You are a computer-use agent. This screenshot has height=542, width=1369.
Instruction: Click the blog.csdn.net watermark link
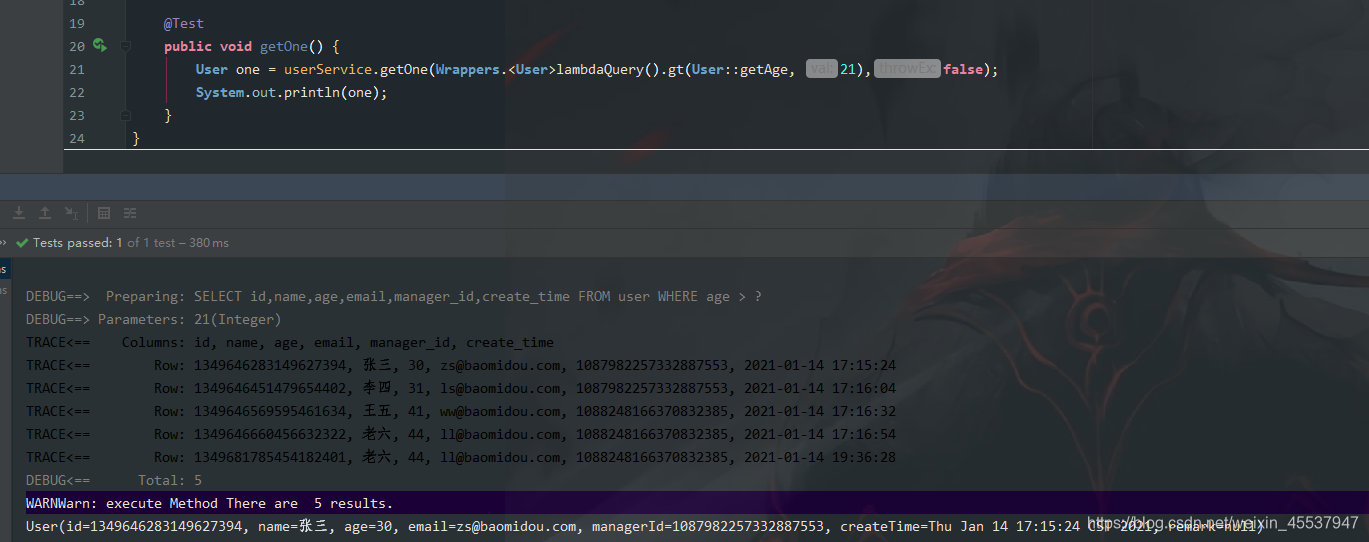pyautogui.click(x=1222, y=523)
